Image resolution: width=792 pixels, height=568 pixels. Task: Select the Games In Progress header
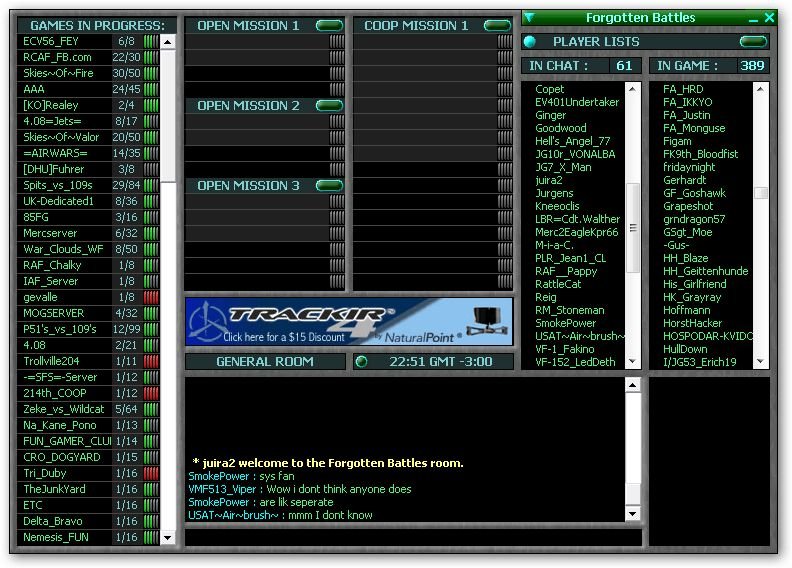tap(97, 25)
